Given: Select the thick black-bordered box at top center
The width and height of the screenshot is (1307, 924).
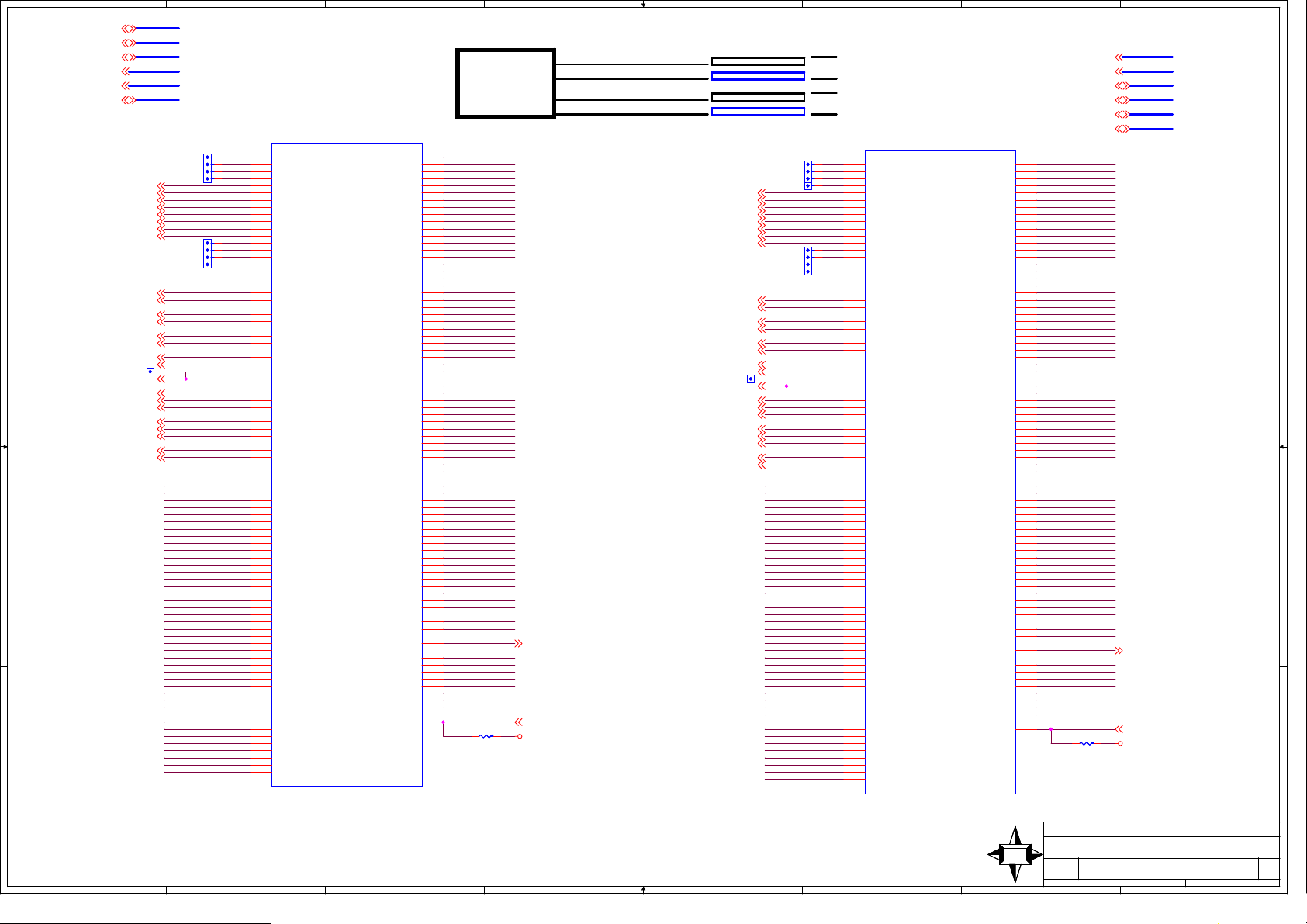Looking at the screenshot, I should coord(505,84).
